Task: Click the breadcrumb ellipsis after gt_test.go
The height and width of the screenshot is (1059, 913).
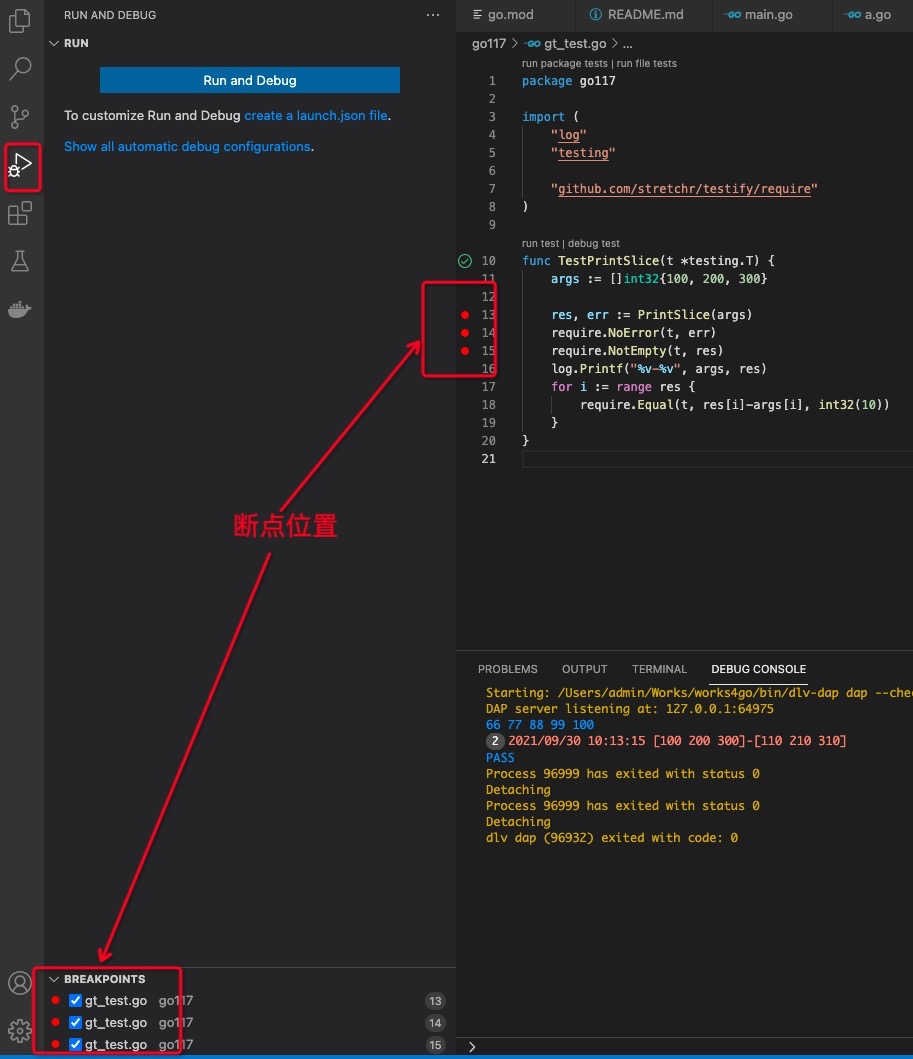Action: pyautogui.click(x=627, y=44)
